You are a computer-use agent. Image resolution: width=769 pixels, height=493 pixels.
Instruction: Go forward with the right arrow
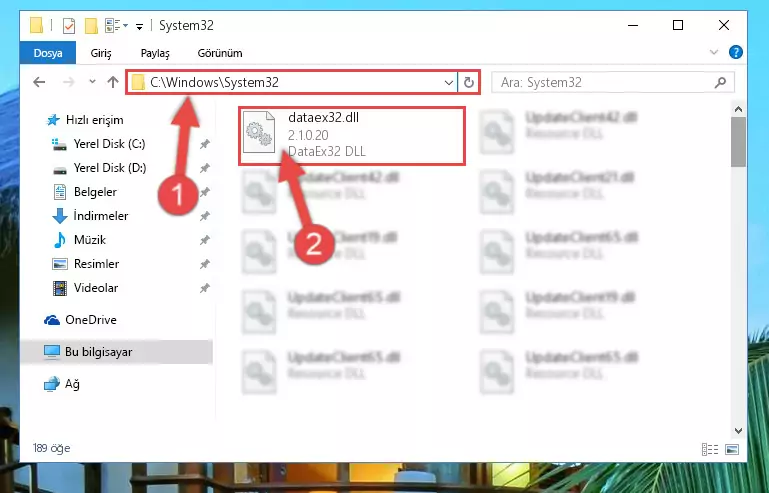click(x=69, y=82)
